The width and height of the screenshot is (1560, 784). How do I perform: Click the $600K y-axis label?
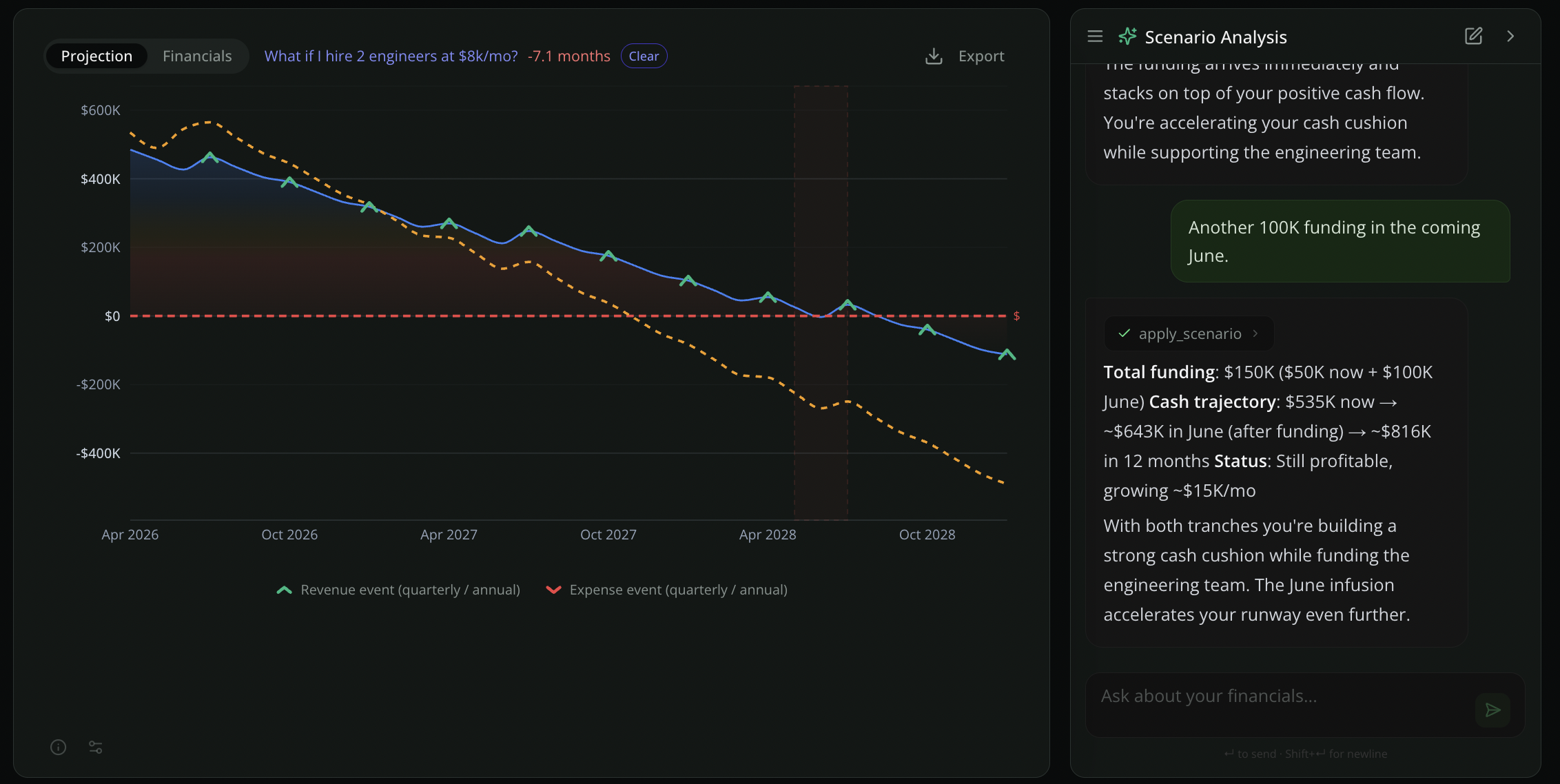pos(100,110)
